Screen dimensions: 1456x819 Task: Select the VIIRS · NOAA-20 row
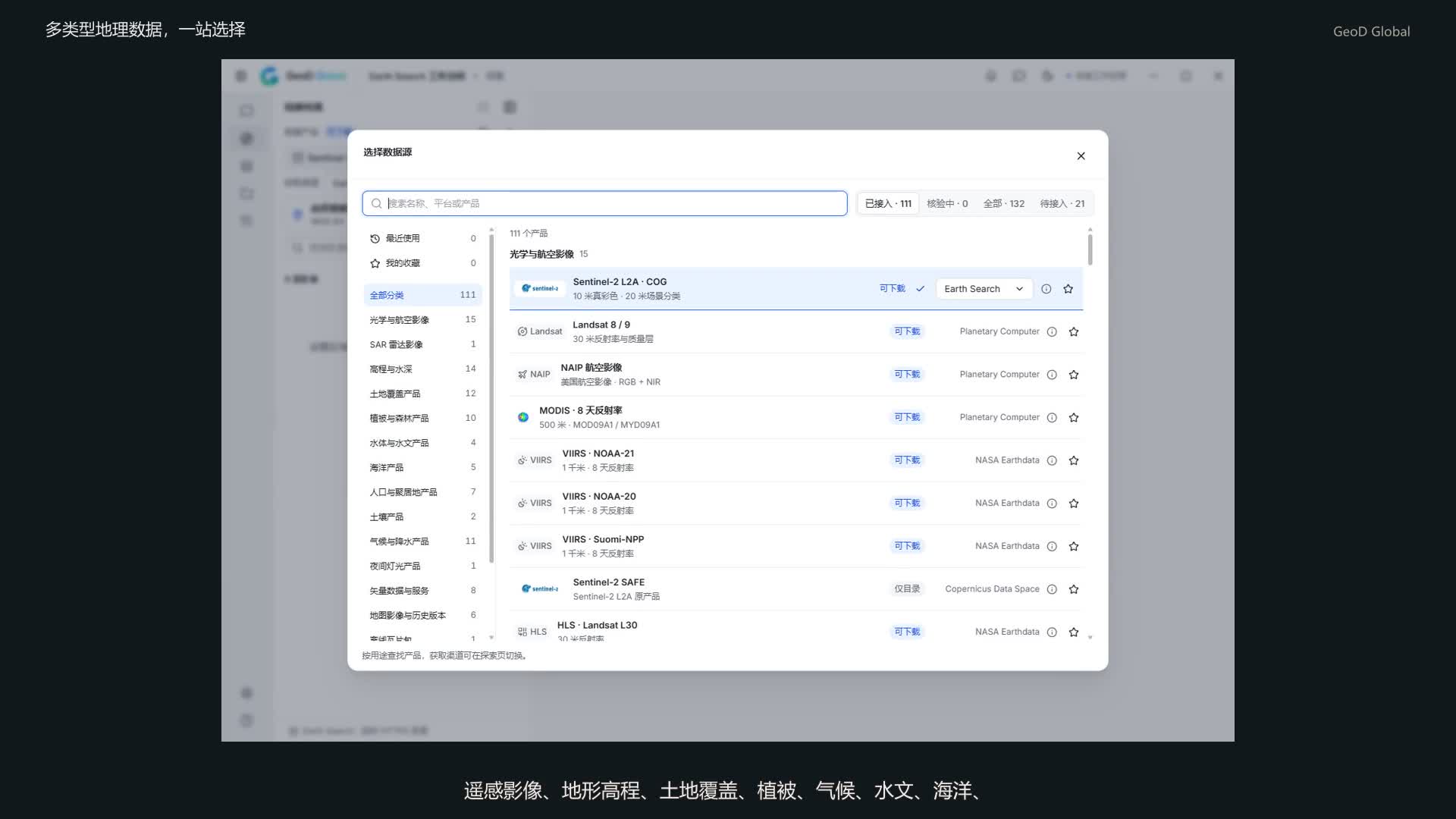796,504
